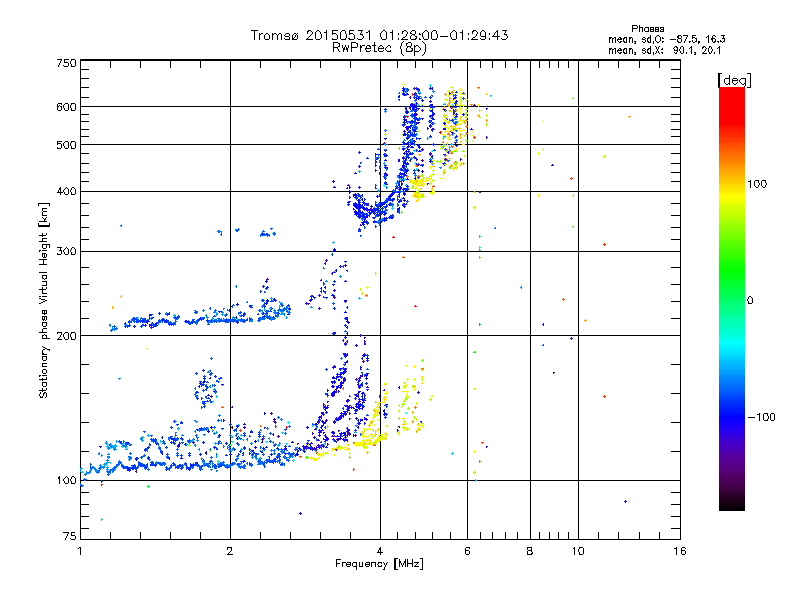The width and height of the screenshot is (800, 600).
Task: Click the x-axis label '16'
Action: 680,551
